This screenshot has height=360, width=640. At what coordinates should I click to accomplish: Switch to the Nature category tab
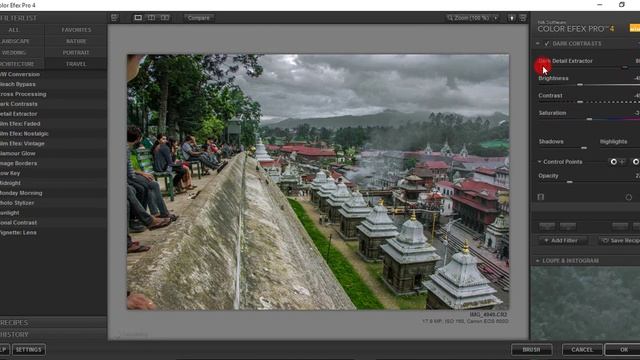pos(76,41)
